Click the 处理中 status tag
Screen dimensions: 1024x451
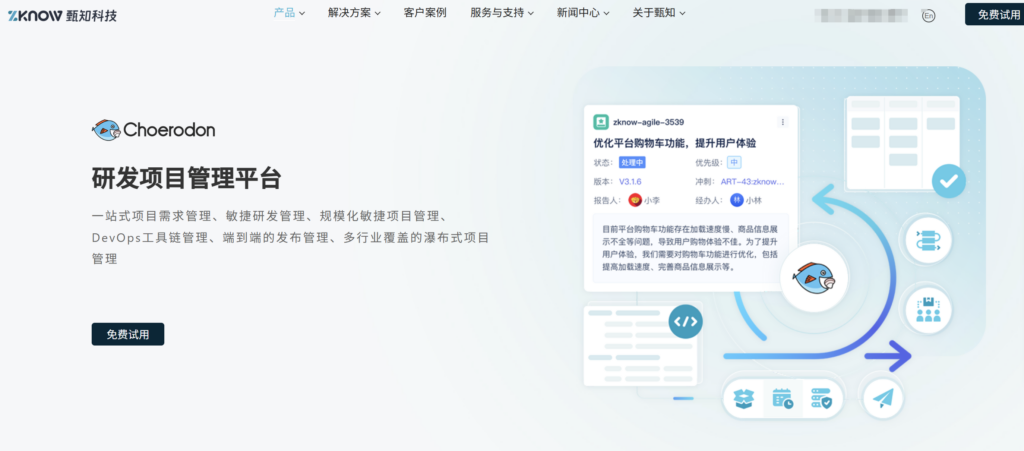pos(632,163)
